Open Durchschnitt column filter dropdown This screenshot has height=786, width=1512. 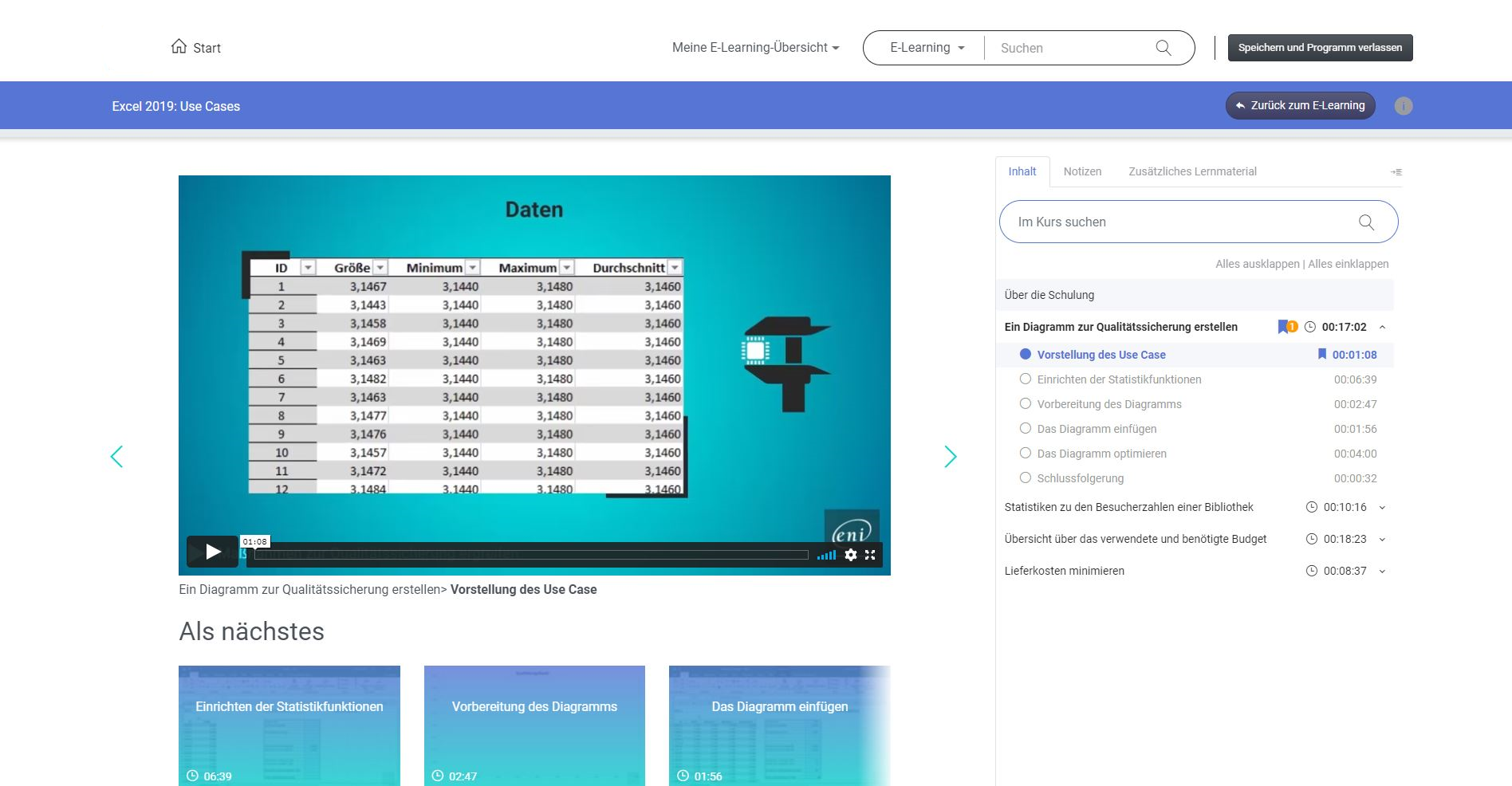[x=675, y=268]
